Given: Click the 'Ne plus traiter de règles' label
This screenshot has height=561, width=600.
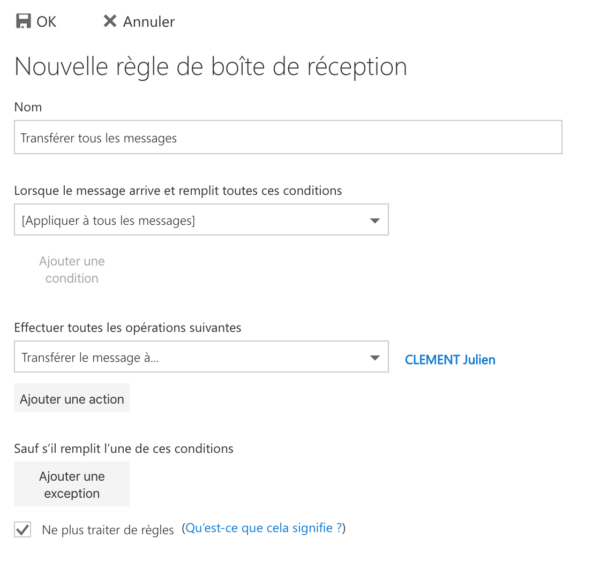Looking at the screenshot, I should pos(108,530).
